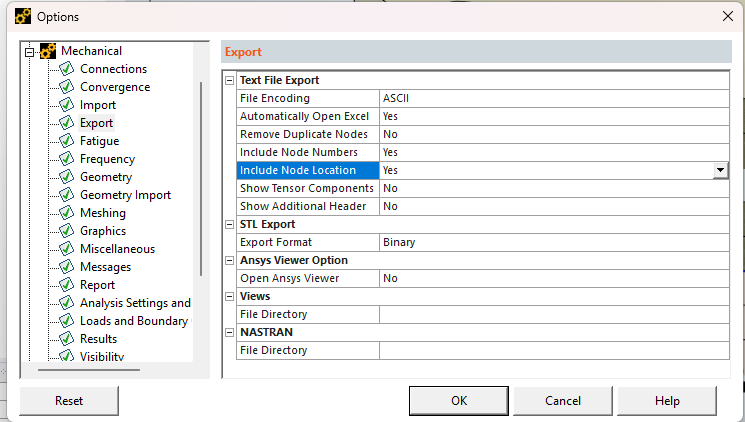The height and width of the screenshot is (422, 745).
Task: Click the checkmark icon beside Connections
Action: [67, 69]
